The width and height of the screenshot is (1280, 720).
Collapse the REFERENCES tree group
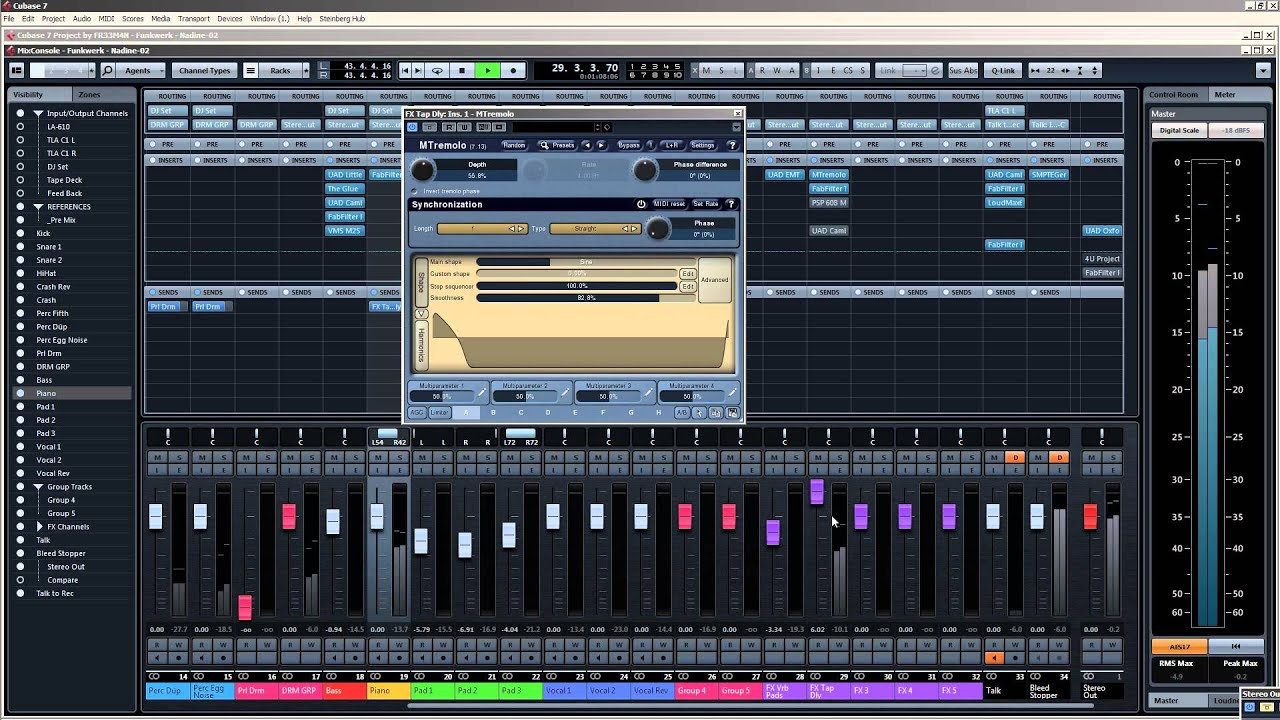coord(38,207)
